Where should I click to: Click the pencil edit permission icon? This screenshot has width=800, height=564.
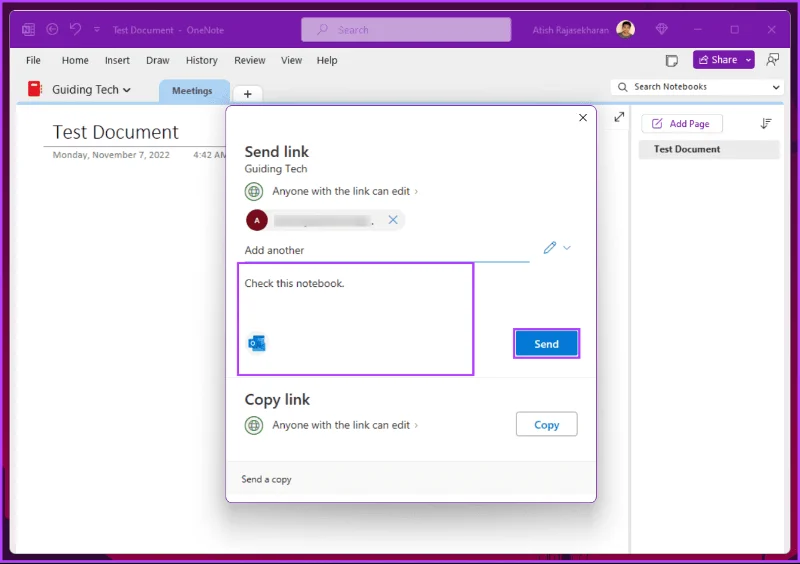point(549,248)
